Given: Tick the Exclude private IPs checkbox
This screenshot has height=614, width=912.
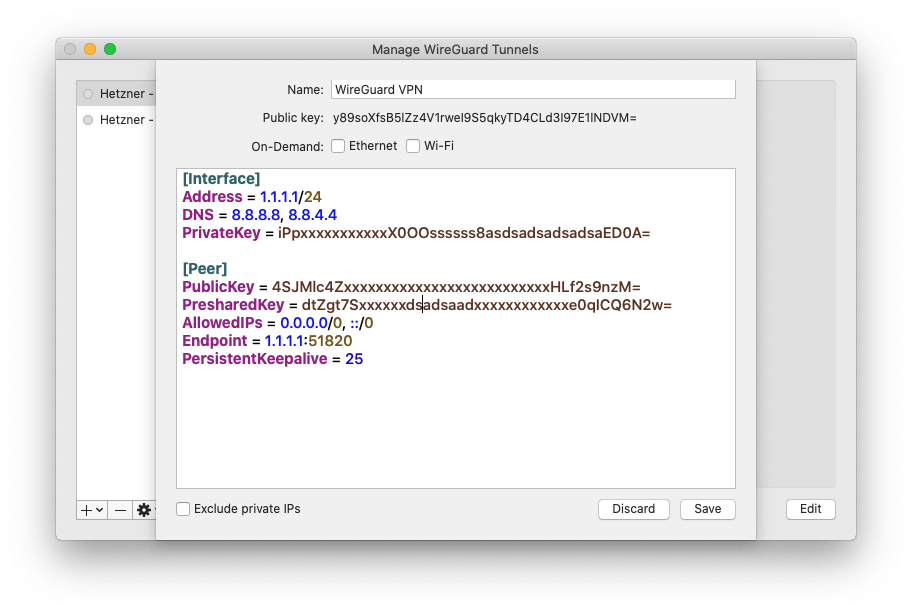Looking at the screenshot, I should click(183, 509).
